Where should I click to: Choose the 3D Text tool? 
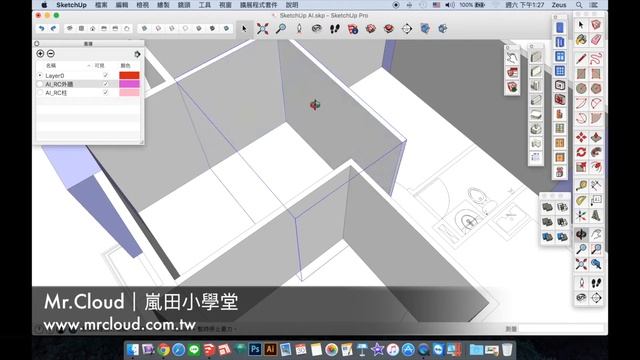coord(596,216)
